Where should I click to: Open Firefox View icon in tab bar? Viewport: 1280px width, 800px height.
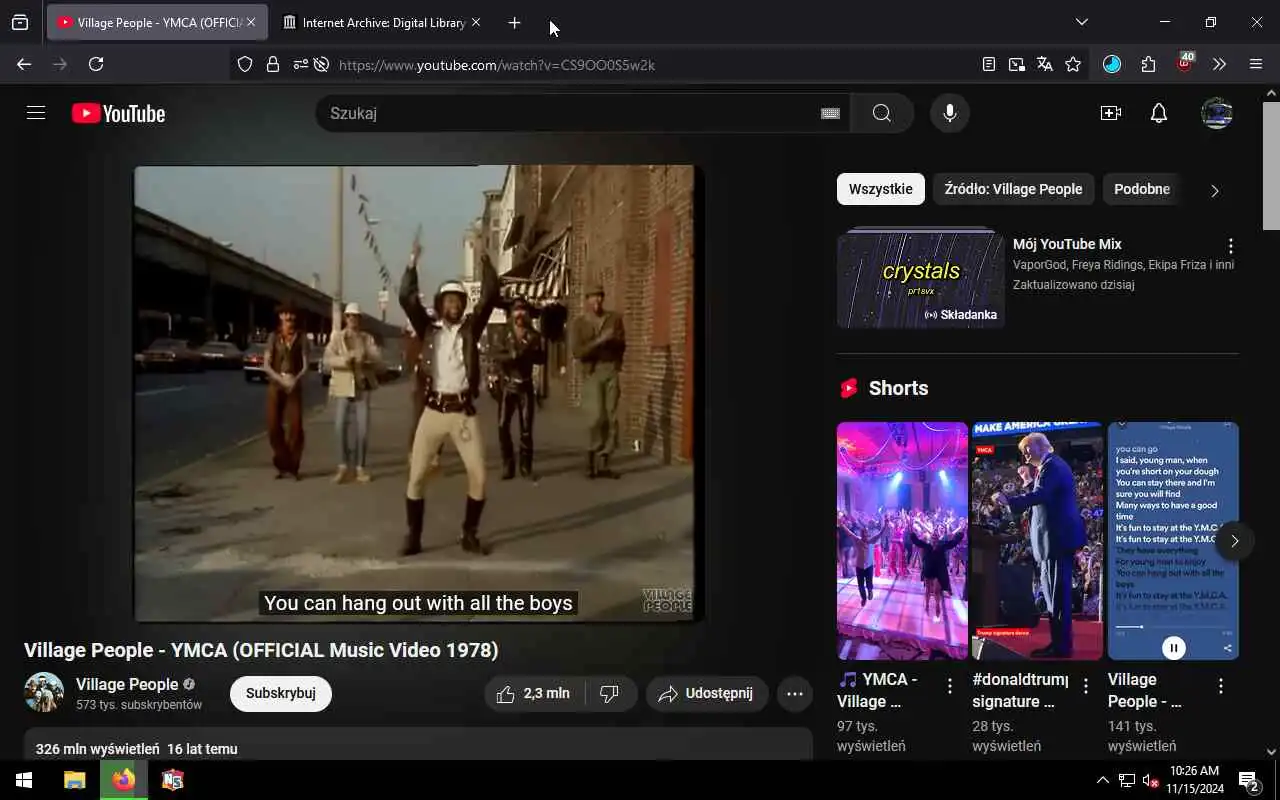point(20,22)
